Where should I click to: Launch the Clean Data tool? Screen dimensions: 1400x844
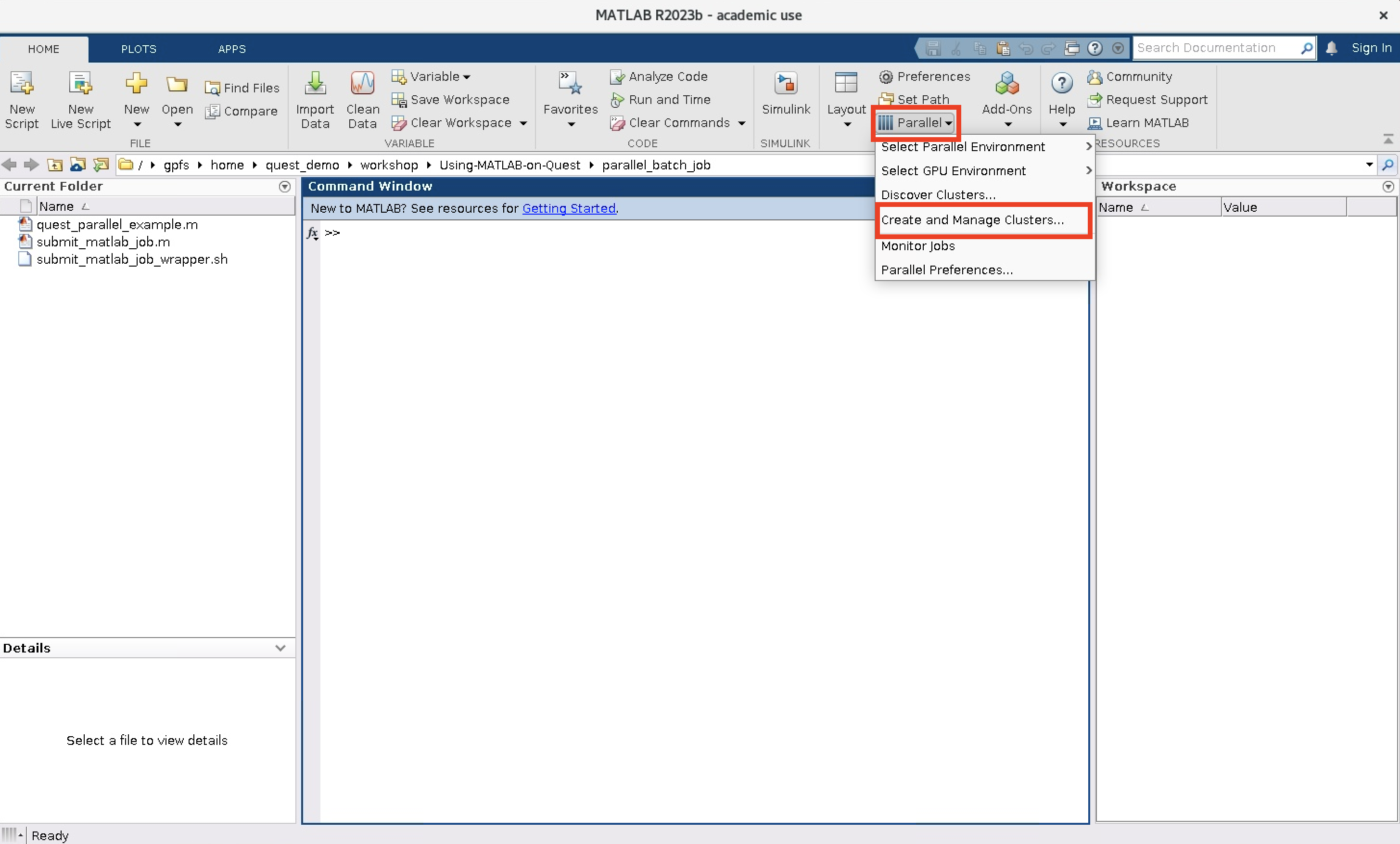coord(362,100)
